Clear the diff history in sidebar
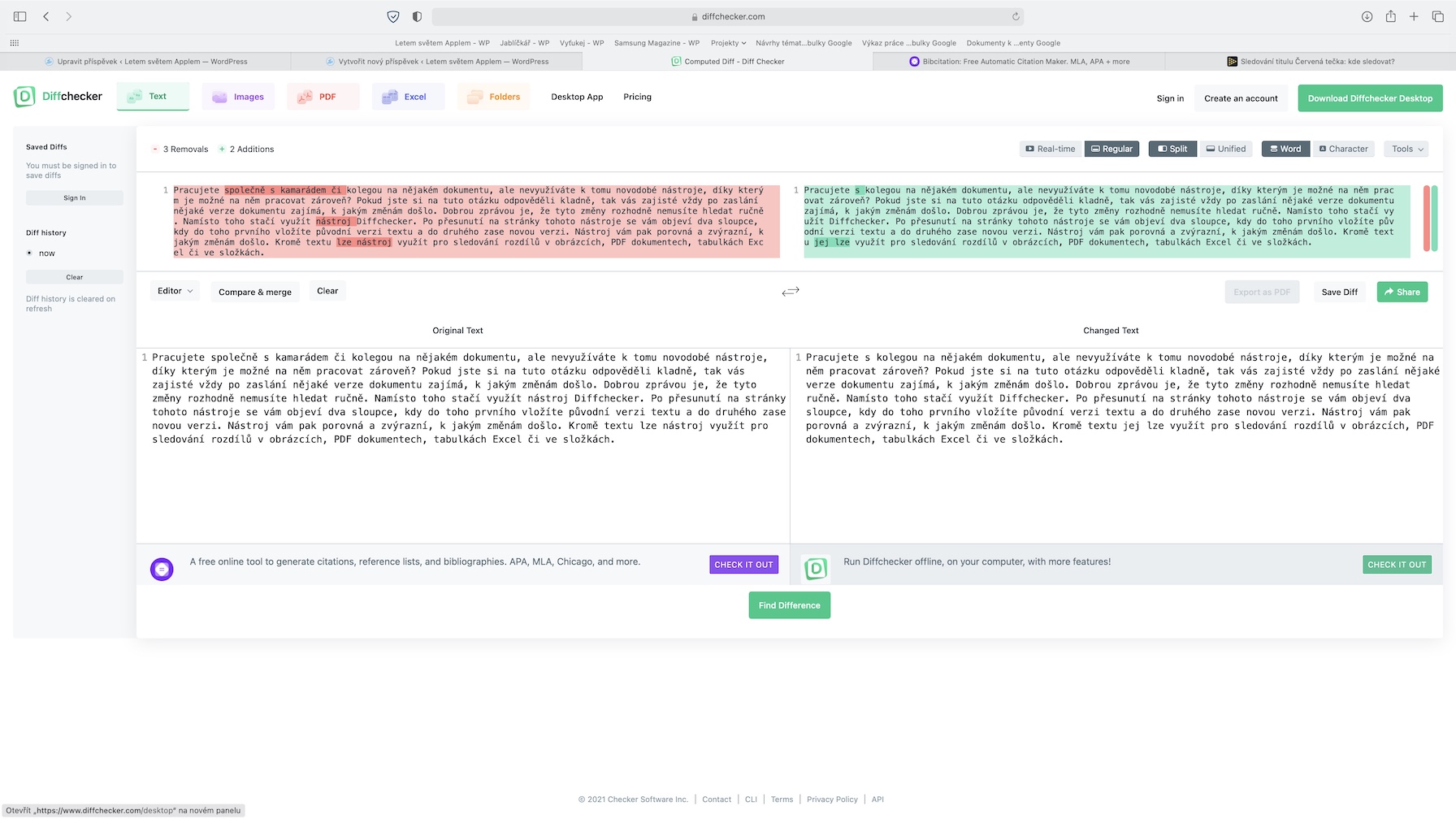 (x=75, y=277)
